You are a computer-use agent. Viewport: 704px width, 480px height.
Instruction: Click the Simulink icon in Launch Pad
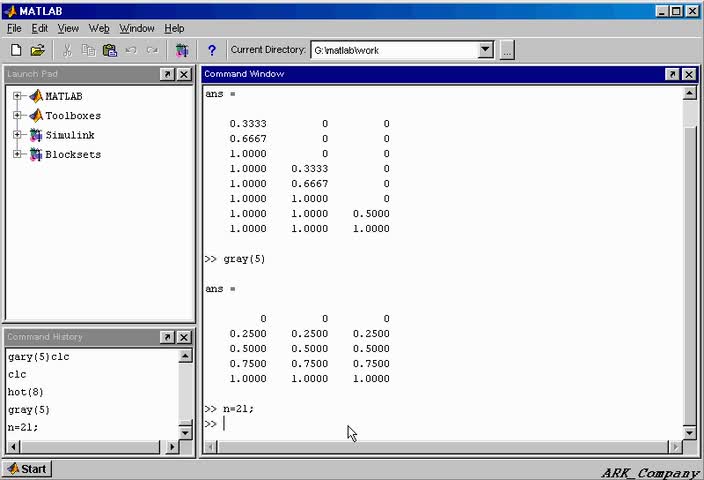[36, 135]
